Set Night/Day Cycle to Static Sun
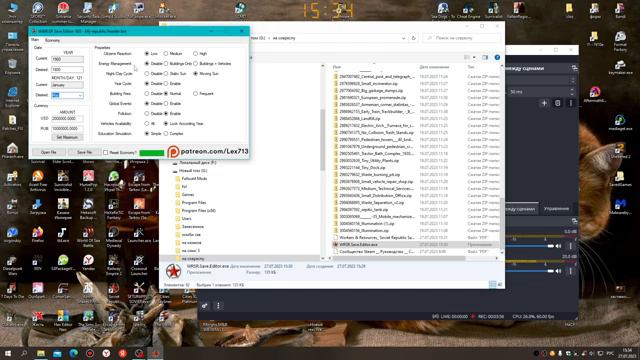640x360 pixels. [x=166, y=73]
